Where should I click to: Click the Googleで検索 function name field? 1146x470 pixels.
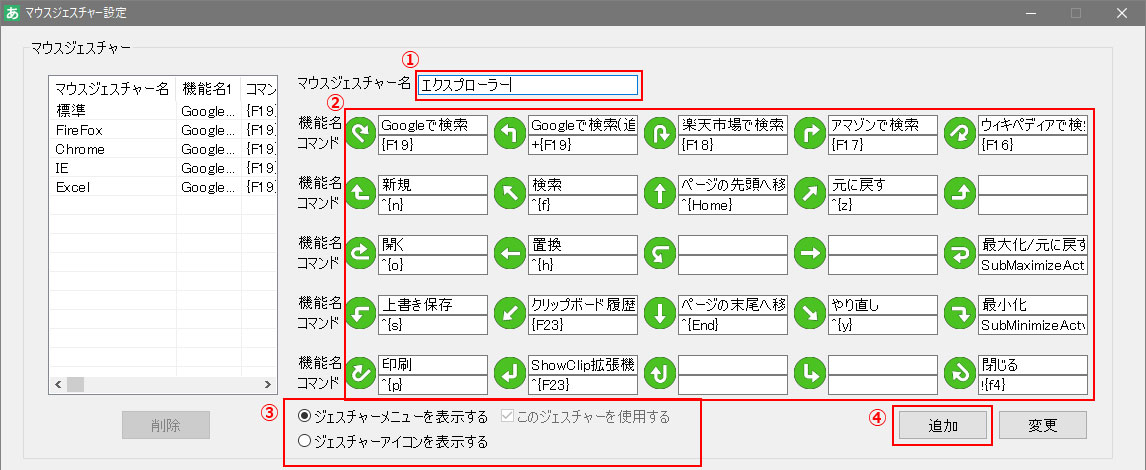click(x=433, y=124)
